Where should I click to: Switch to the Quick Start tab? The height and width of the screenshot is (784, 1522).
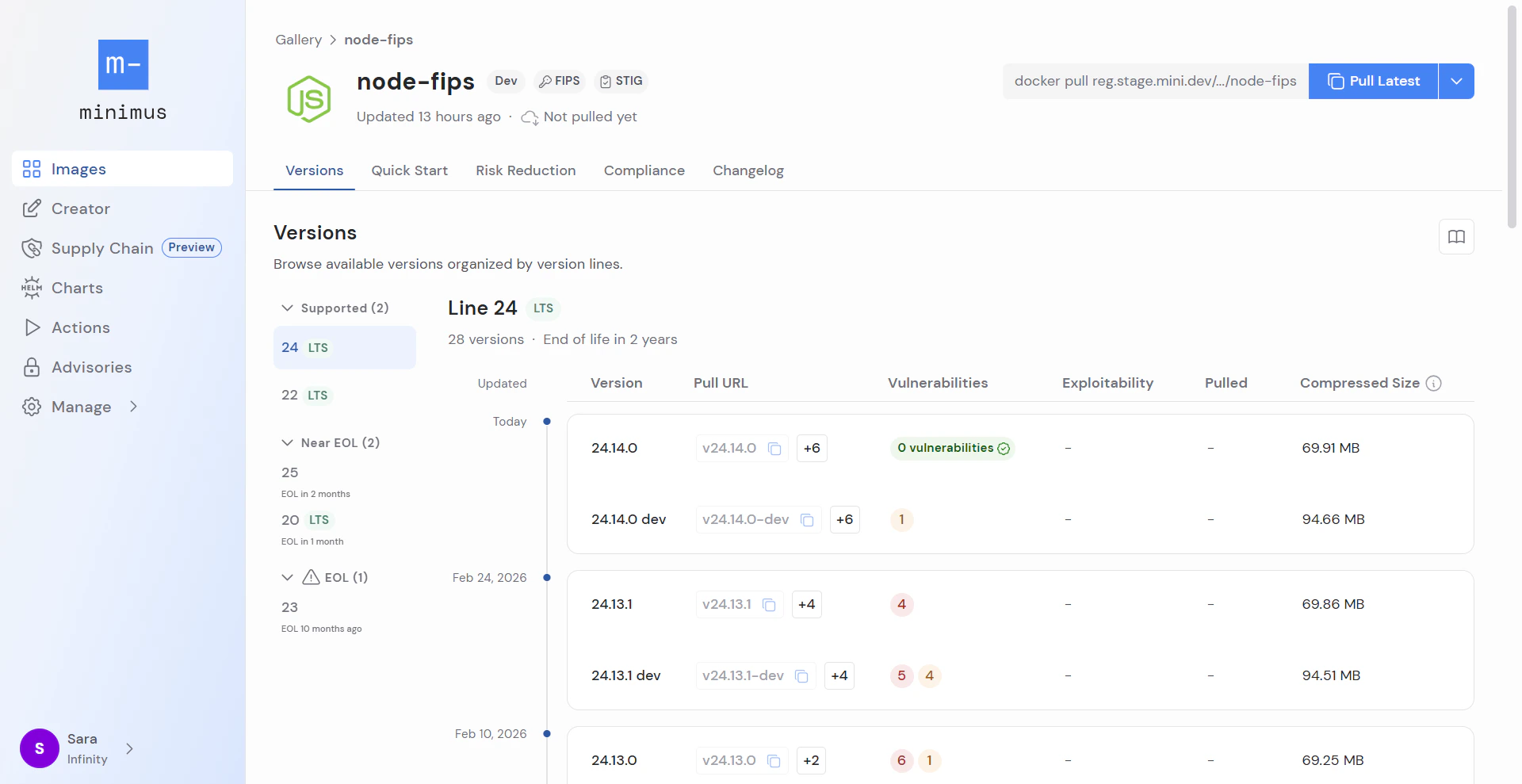tap(409, 170)
